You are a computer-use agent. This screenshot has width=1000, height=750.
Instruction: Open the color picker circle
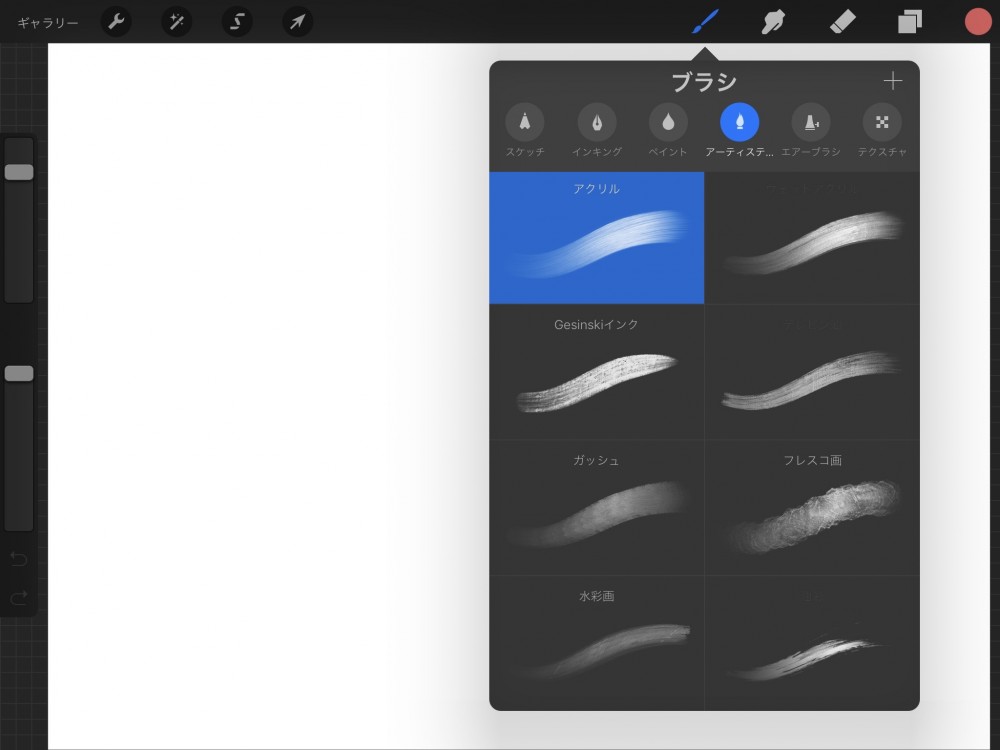[977, 21]
